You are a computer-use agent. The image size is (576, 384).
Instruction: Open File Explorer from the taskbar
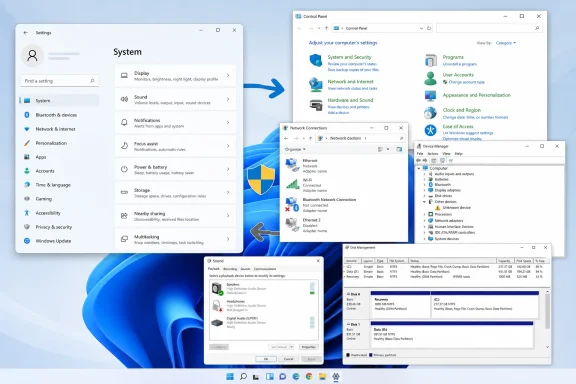pos(323,376)
